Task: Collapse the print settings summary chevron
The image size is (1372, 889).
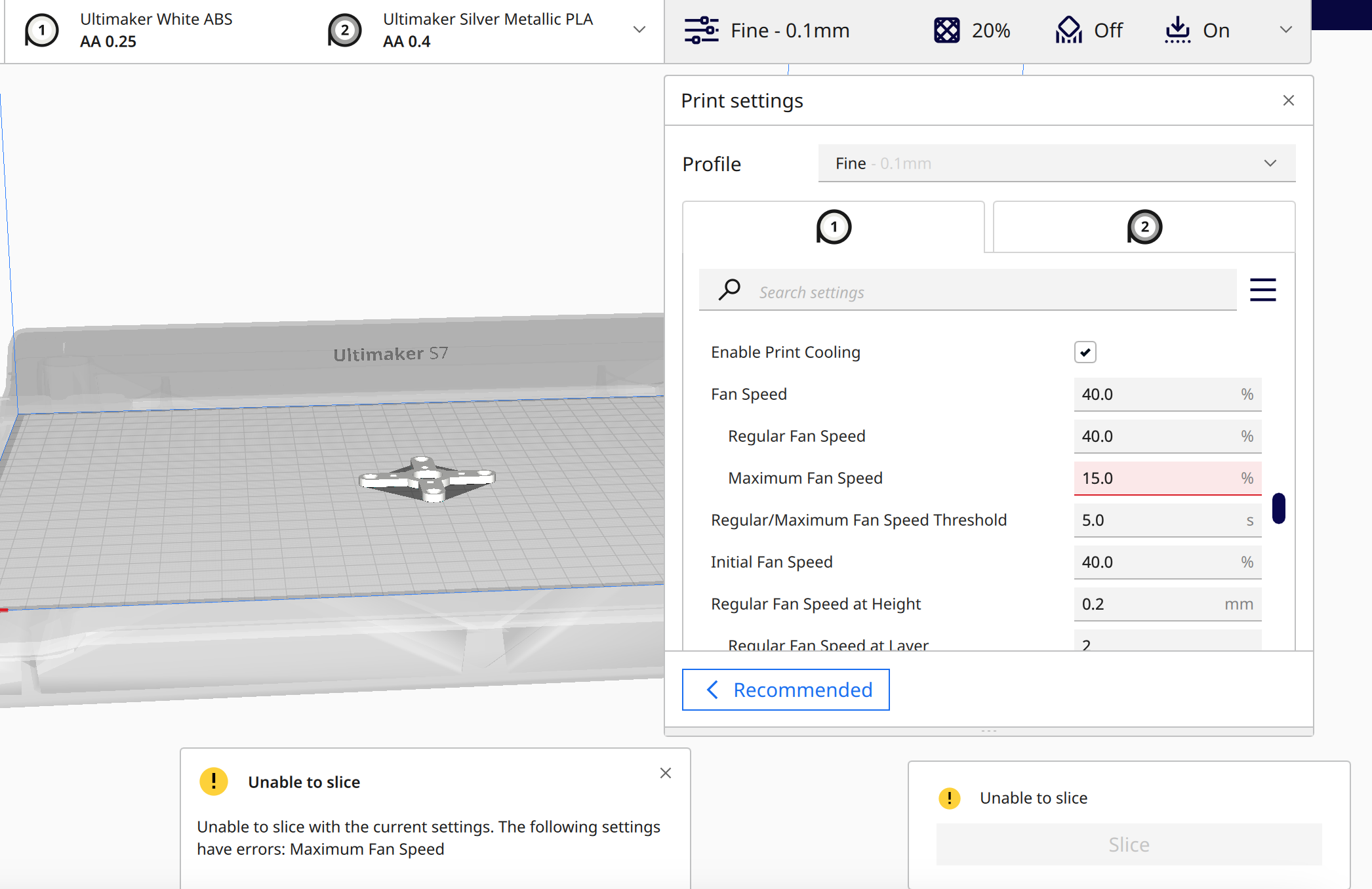Action: [x=1285, y=30]
